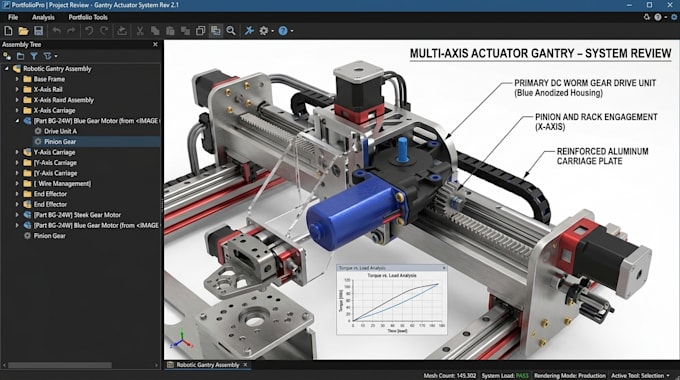The width and height of the screenshot is (680, 380).
Task: Click the blue circle icon at menu bar's far right
Action: point(674,17)
